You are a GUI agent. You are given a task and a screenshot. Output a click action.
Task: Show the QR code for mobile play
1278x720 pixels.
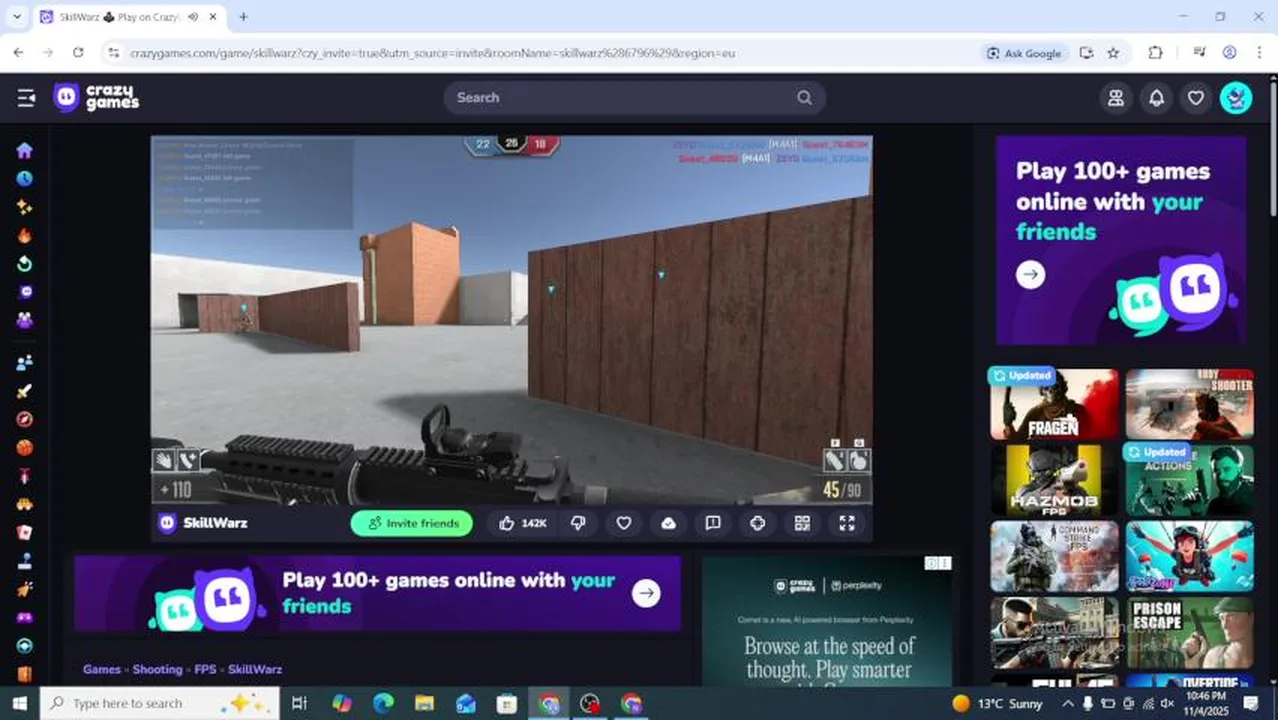click(x=802, y=523)
